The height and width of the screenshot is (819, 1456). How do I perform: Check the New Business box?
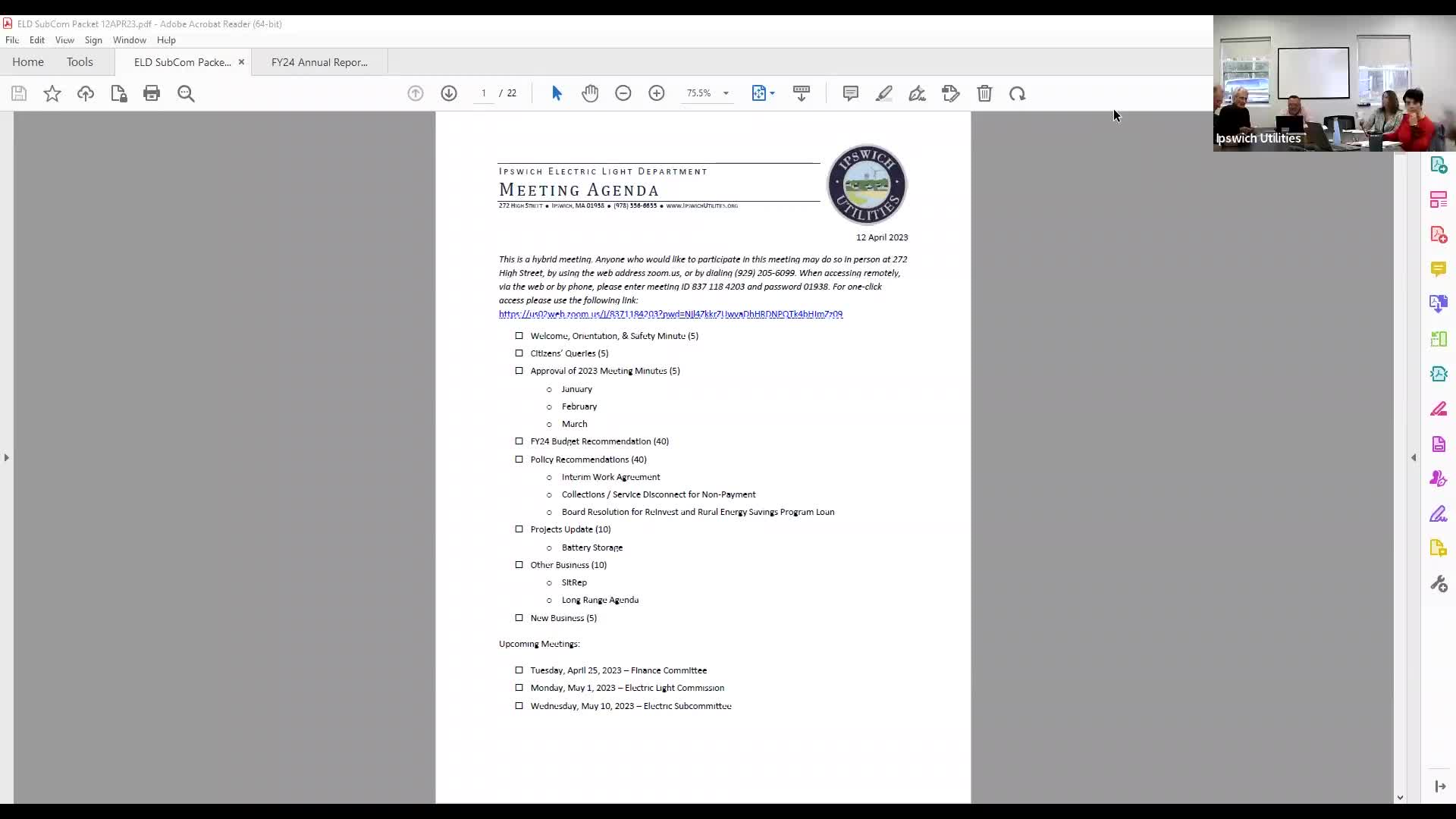tap(519, 618)
